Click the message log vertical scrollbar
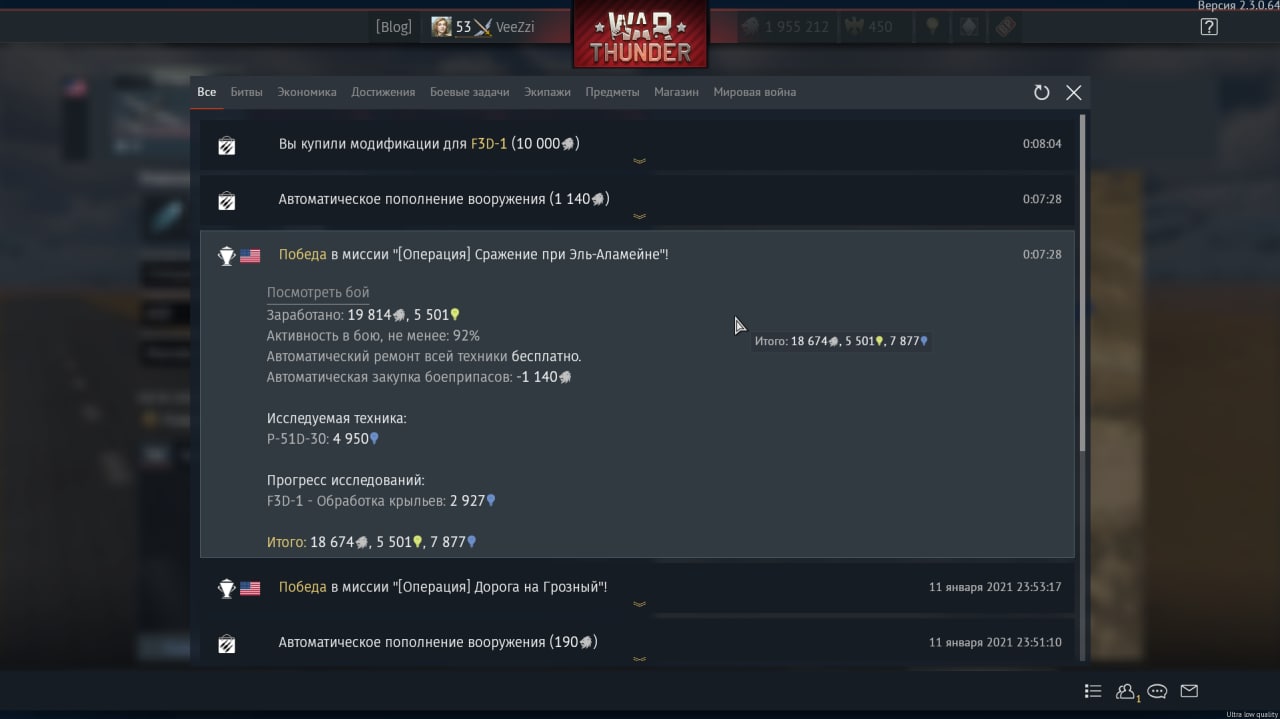 pos(1082,283)
